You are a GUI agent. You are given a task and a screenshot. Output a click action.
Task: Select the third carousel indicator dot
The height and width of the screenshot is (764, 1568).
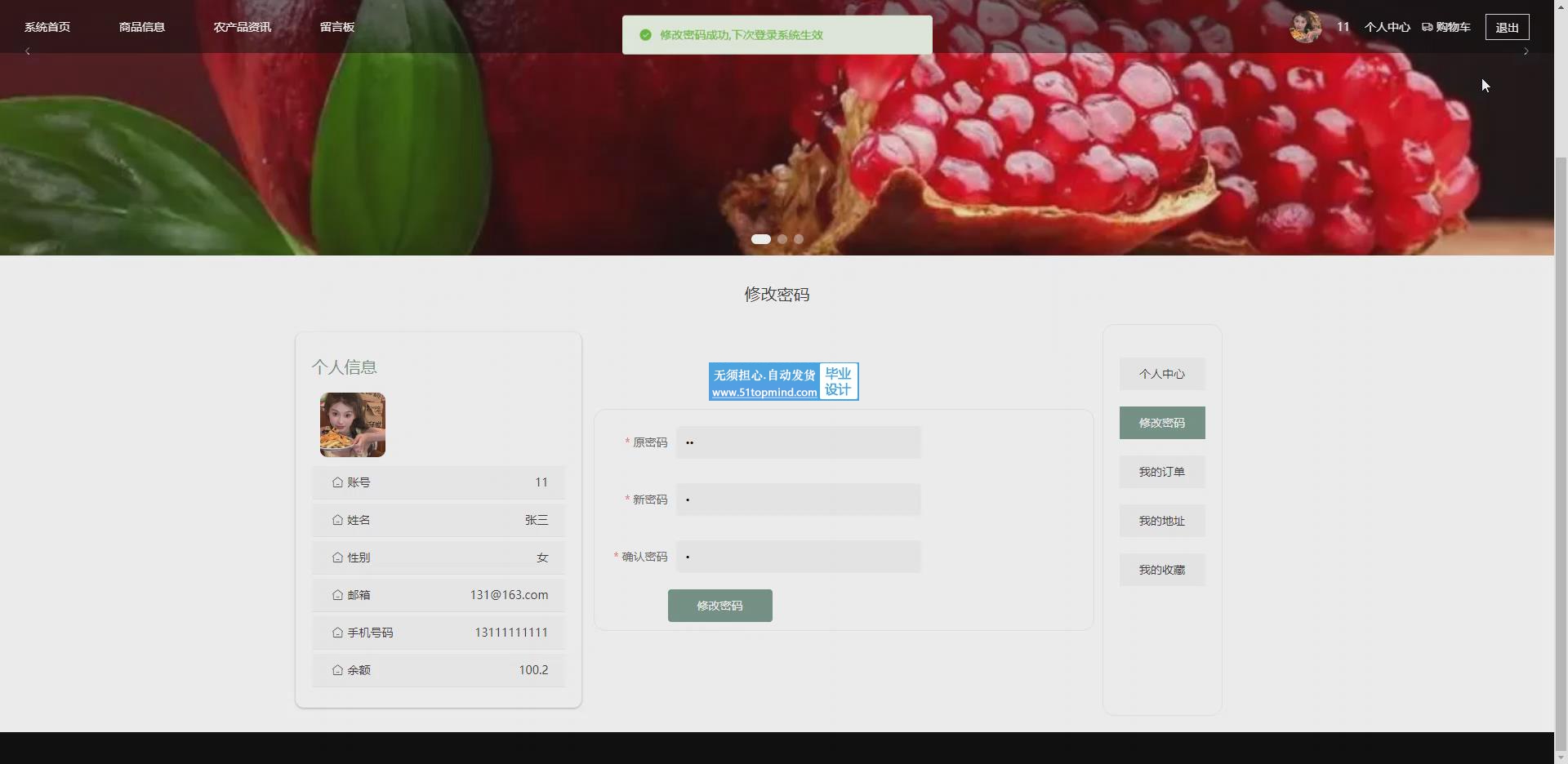799,239
